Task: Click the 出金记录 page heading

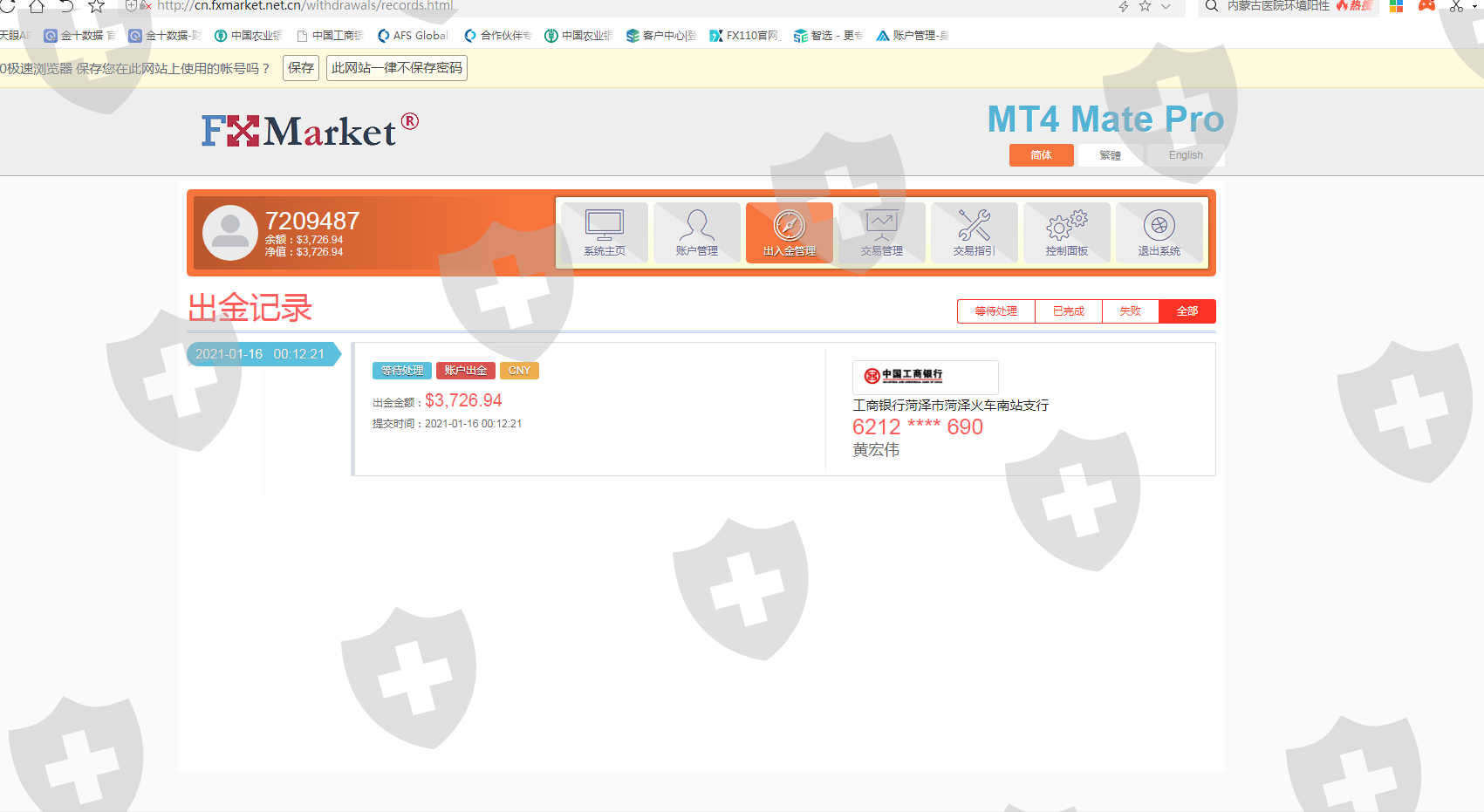Action: click(250, 308)
